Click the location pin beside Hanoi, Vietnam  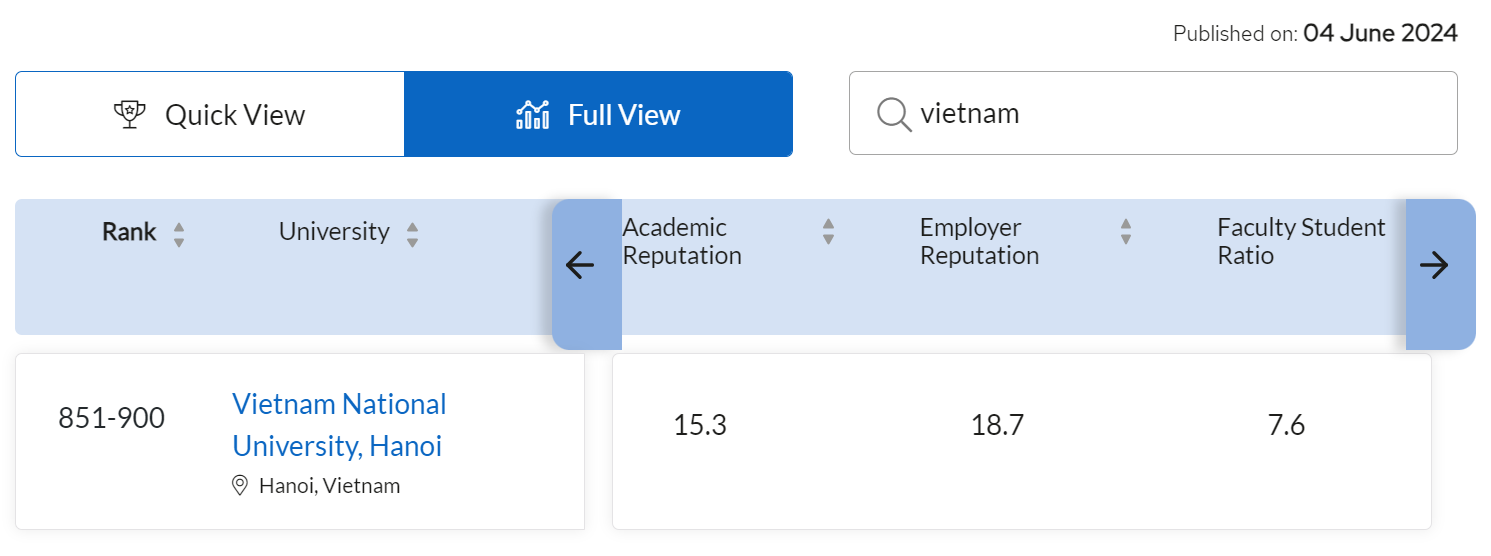[240, 486]
